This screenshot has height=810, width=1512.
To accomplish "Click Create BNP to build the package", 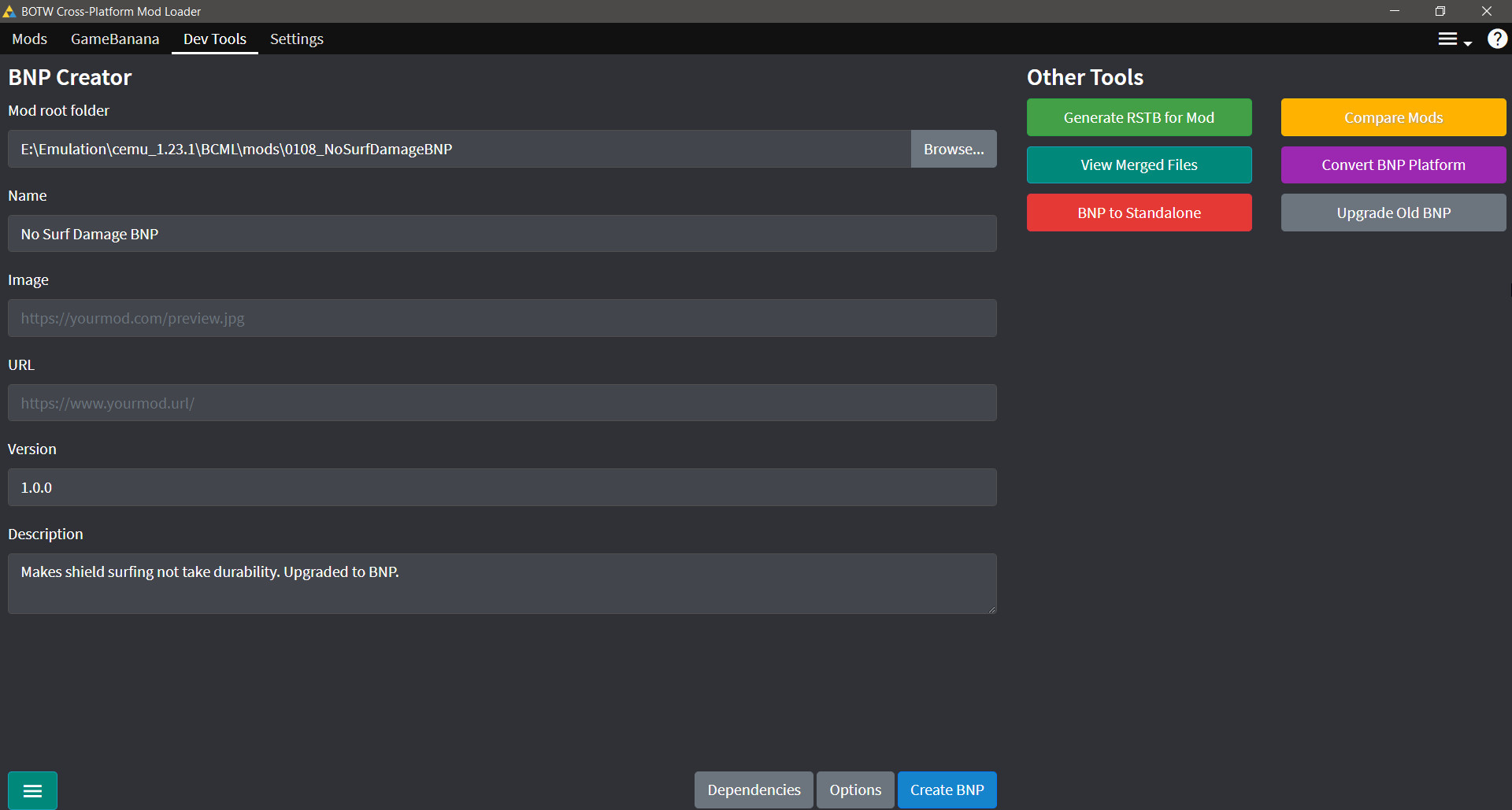I will tap(947, 790).
